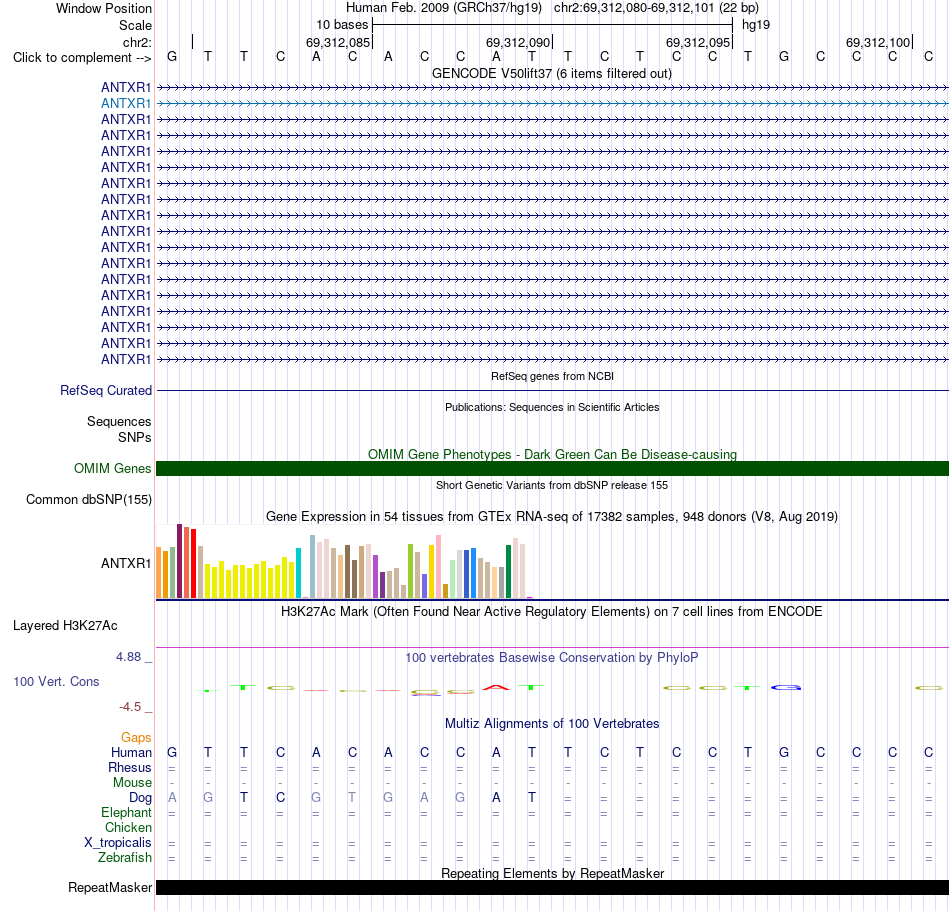Screen dimensions: 950x911
Task: Click the Dog alignment row label
Action: click(140, 798)
